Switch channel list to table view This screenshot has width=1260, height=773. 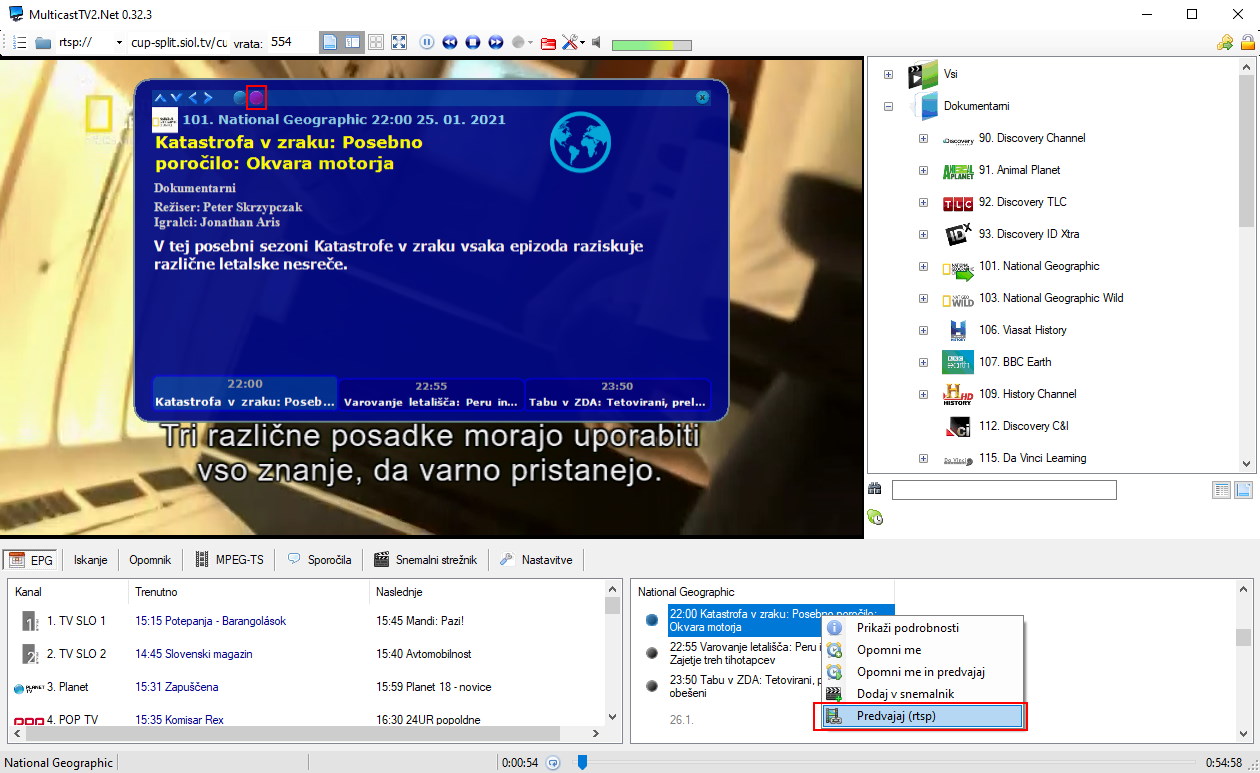(x=1221, y=490)
